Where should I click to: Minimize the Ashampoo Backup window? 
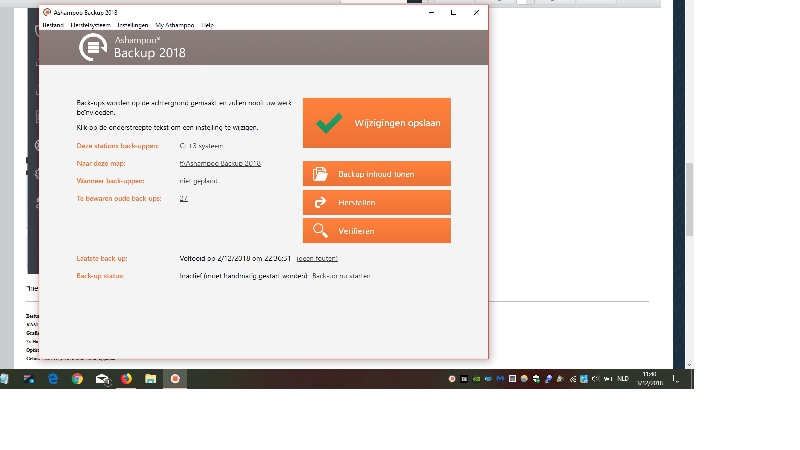click(x=432, y=12)
